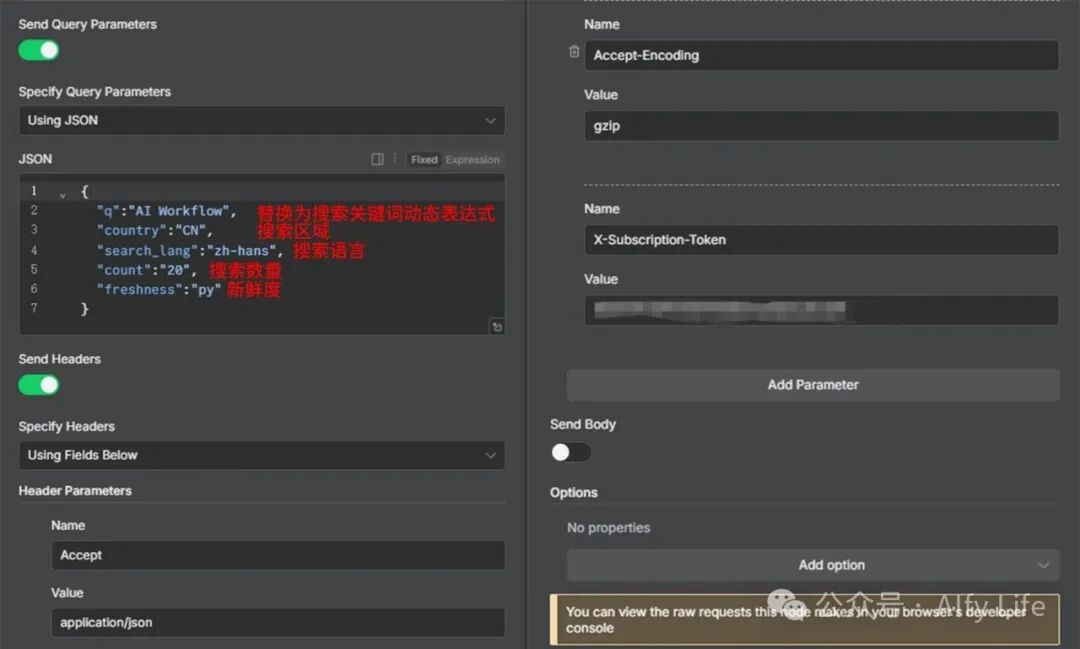This screenshot has height=649, width=1080.
Task: Click the "search_lang":"zh-hans" line
Action: coord(190,251)
